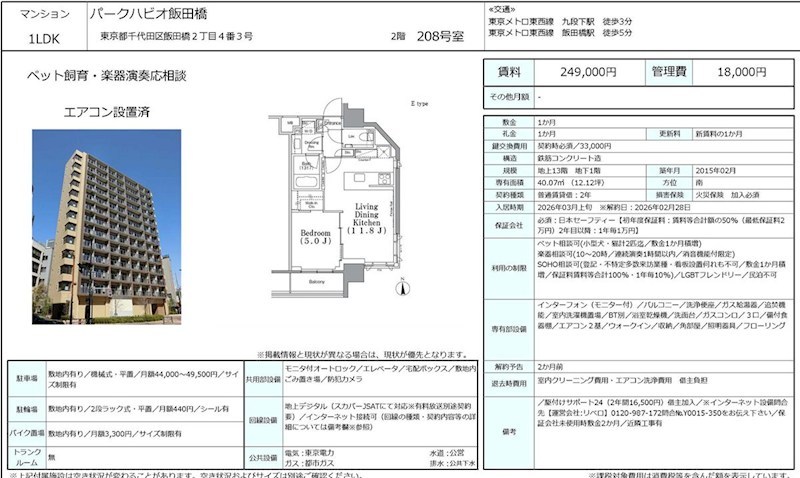This screenshot has width=800, height=478.
Task: Click the 九段下駅 徒歩3分 access line
Action: coord(560,21)
